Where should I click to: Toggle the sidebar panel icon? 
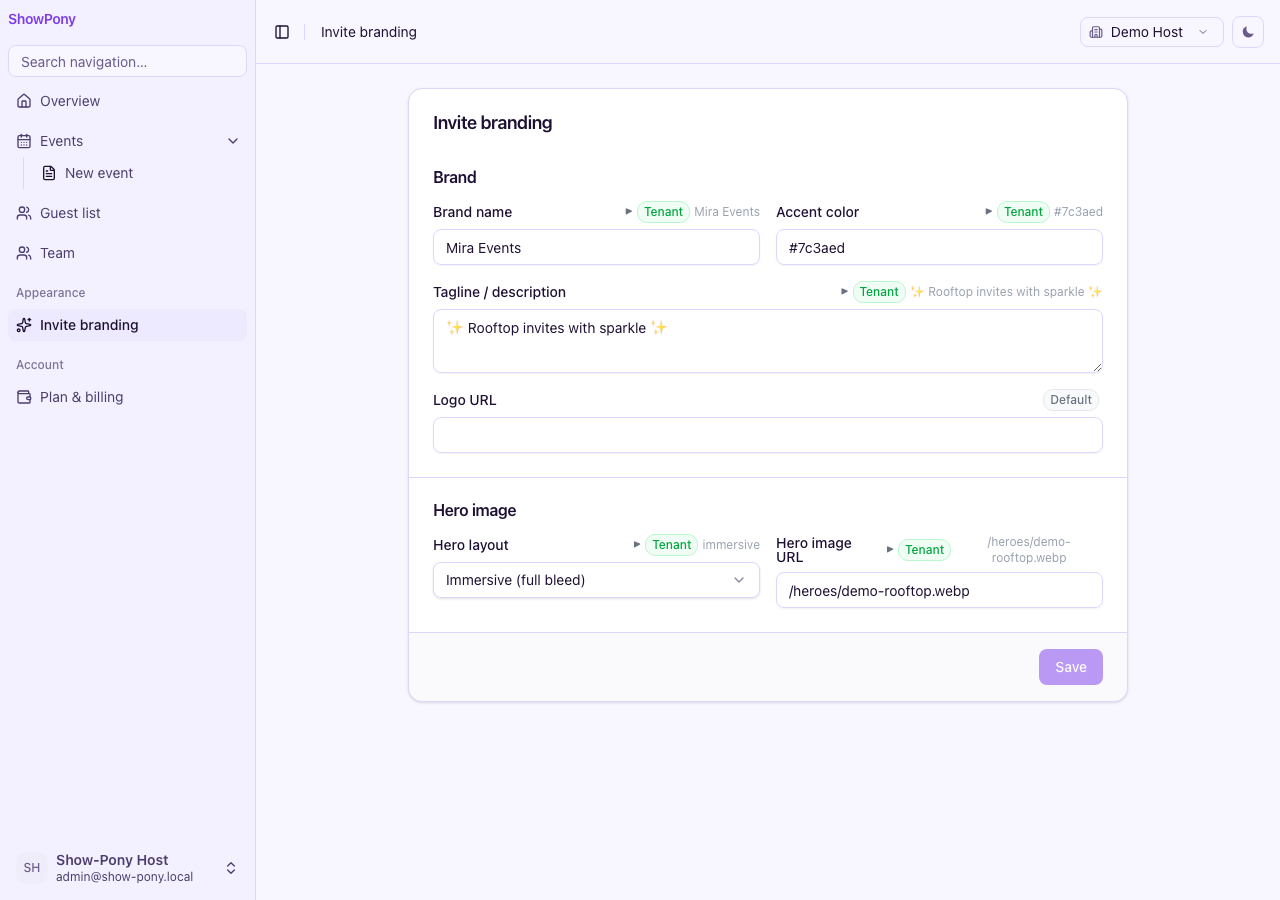(x=282, y=32)
